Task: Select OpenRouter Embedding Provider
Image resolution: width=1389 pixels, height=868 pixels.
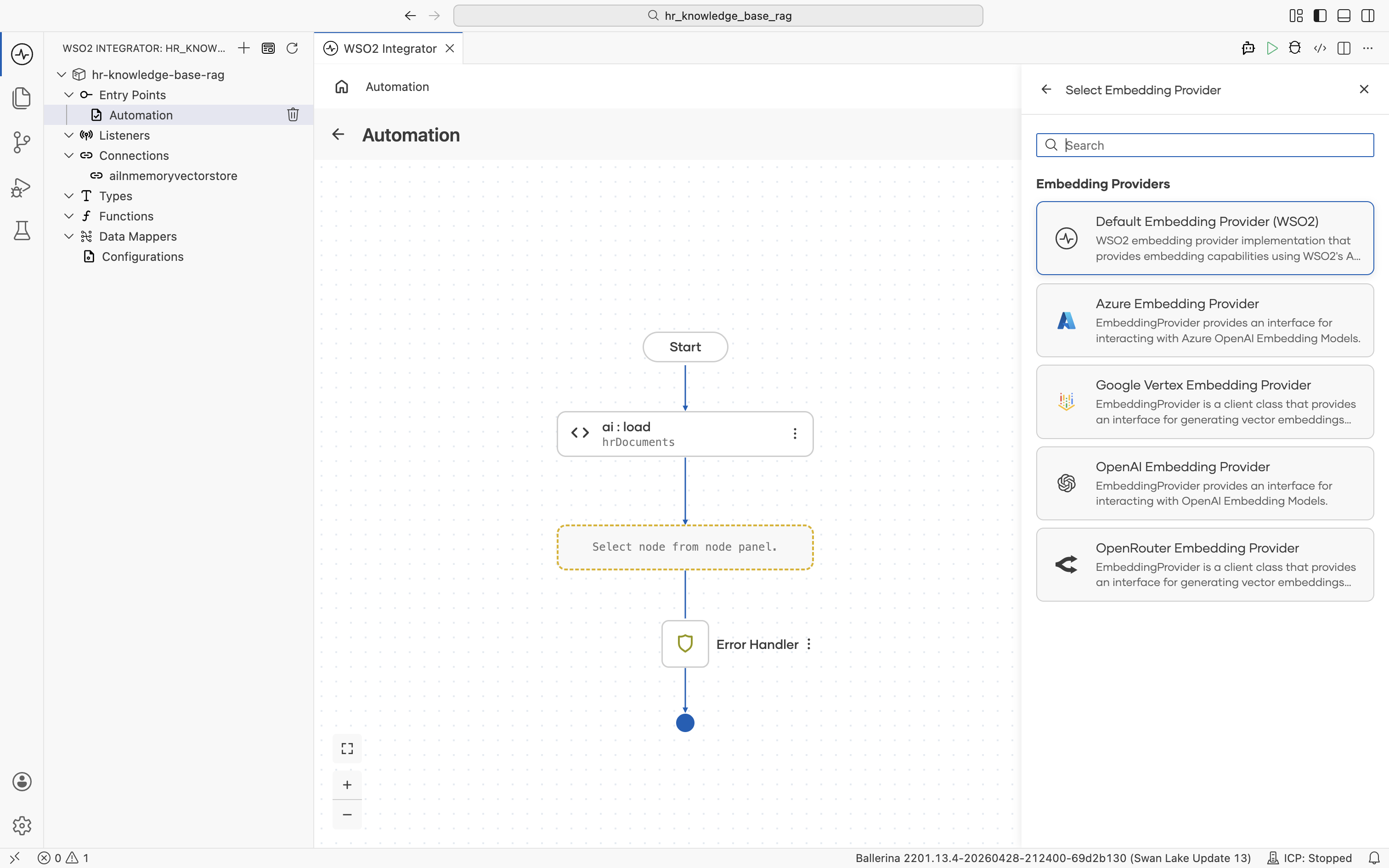Action: (x=1205, y=565)
